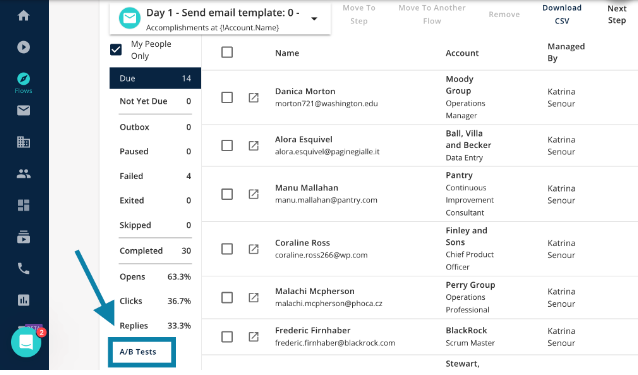Image resolution: width=638 pixels, height=375 pixels.
Task: Select Alora Esquivel's row checkbox
Action: [x=227, y=146]
